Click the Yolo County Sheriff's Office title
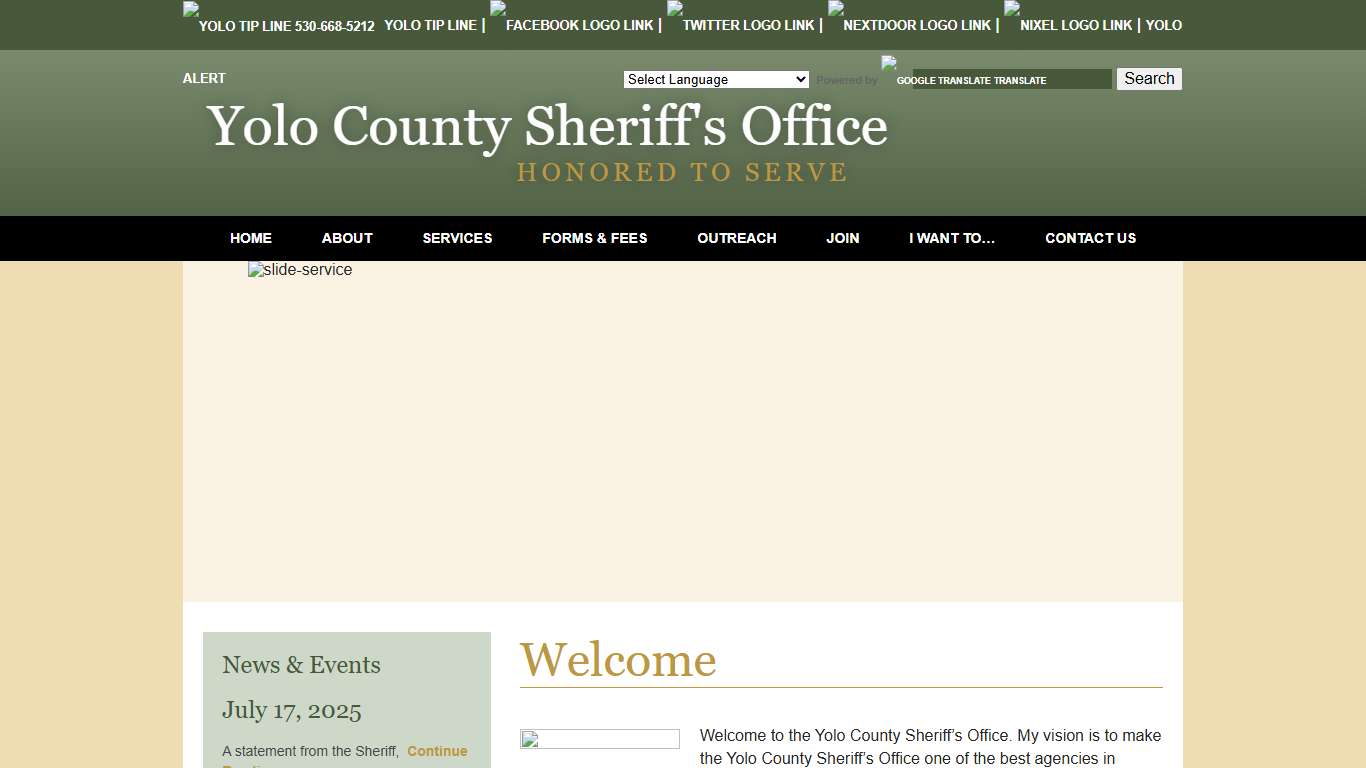Image resolution: width=1366 pixels, height=768 pixels. coord(546,128)
